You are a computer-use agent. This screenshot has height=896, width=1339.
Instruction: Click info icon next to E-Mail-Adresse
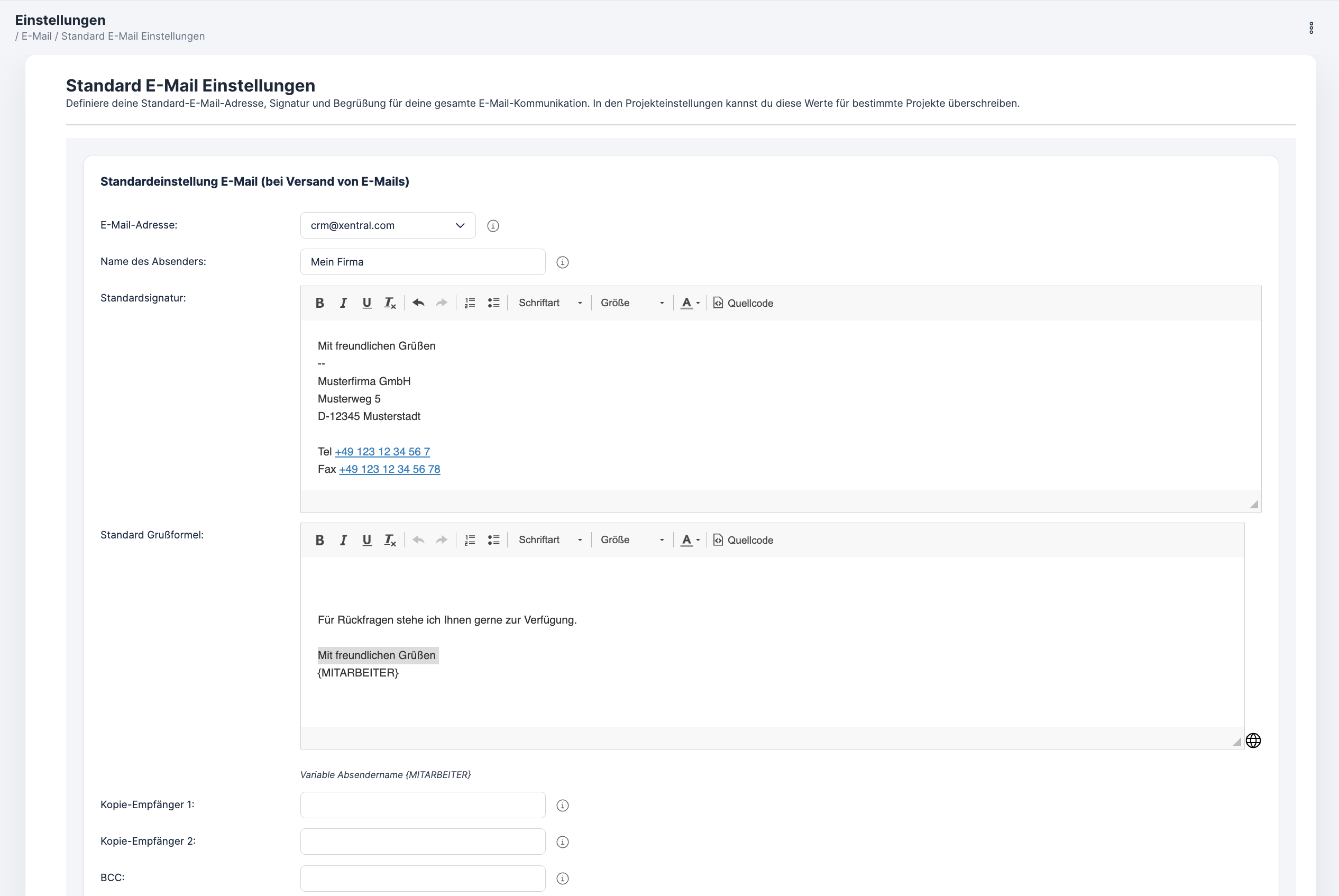tap(493, 226)
